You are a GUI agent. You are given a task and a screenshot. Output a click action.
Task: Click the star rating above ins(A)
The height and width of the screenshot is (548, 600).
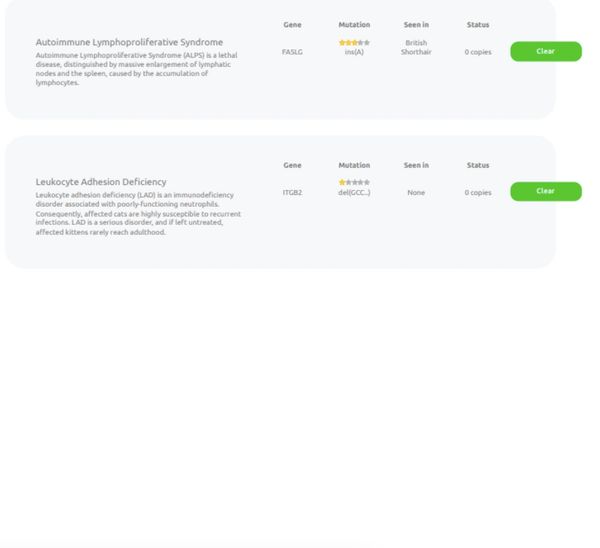click(354, 43)
